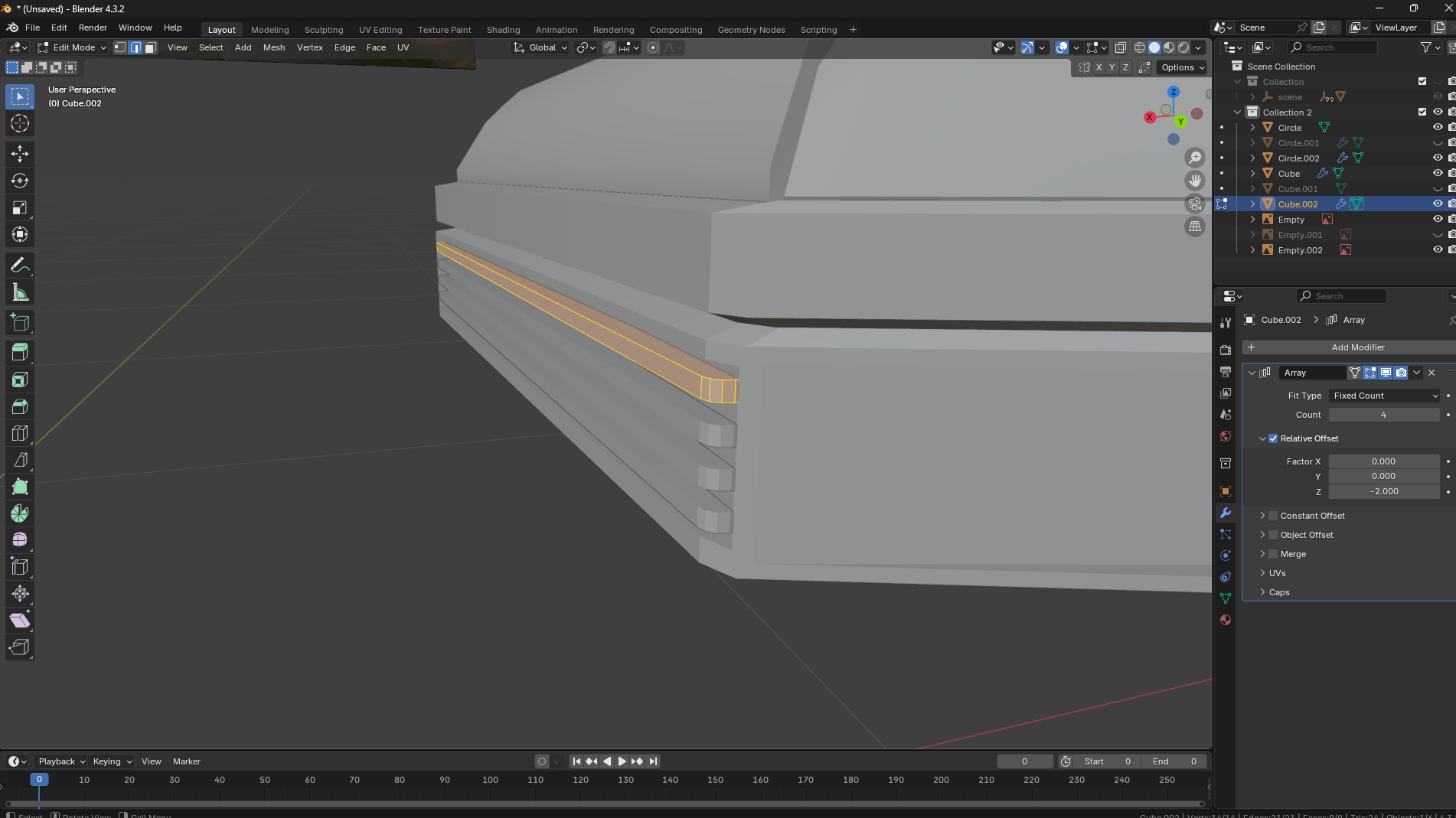Uncheck Collection 2 in the outliner
Viewport: 1456px width, 818px height.
point(1422,112)
